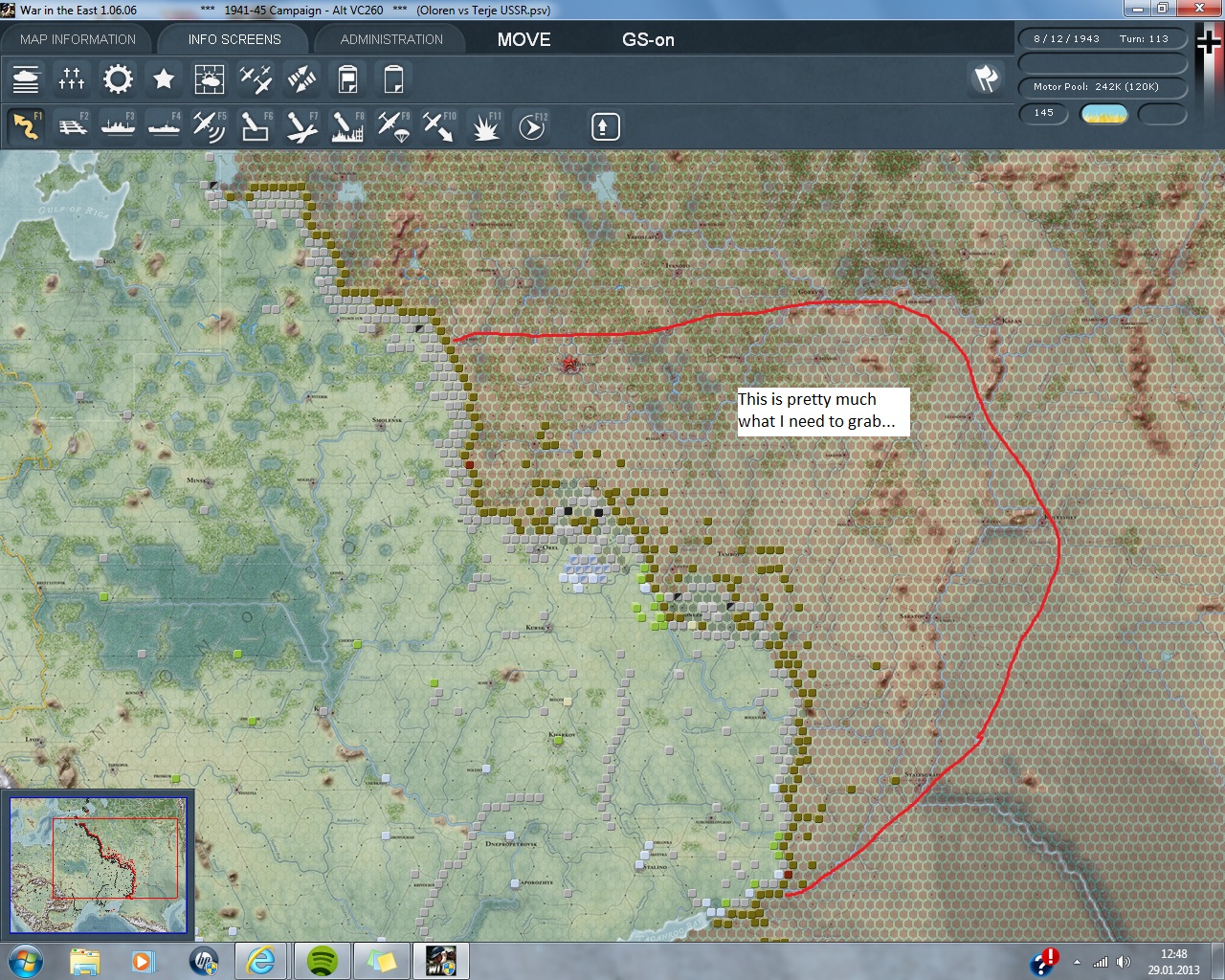
Task: Open the weather map icon
Action: pyautogui.click(x=210, y=79)
